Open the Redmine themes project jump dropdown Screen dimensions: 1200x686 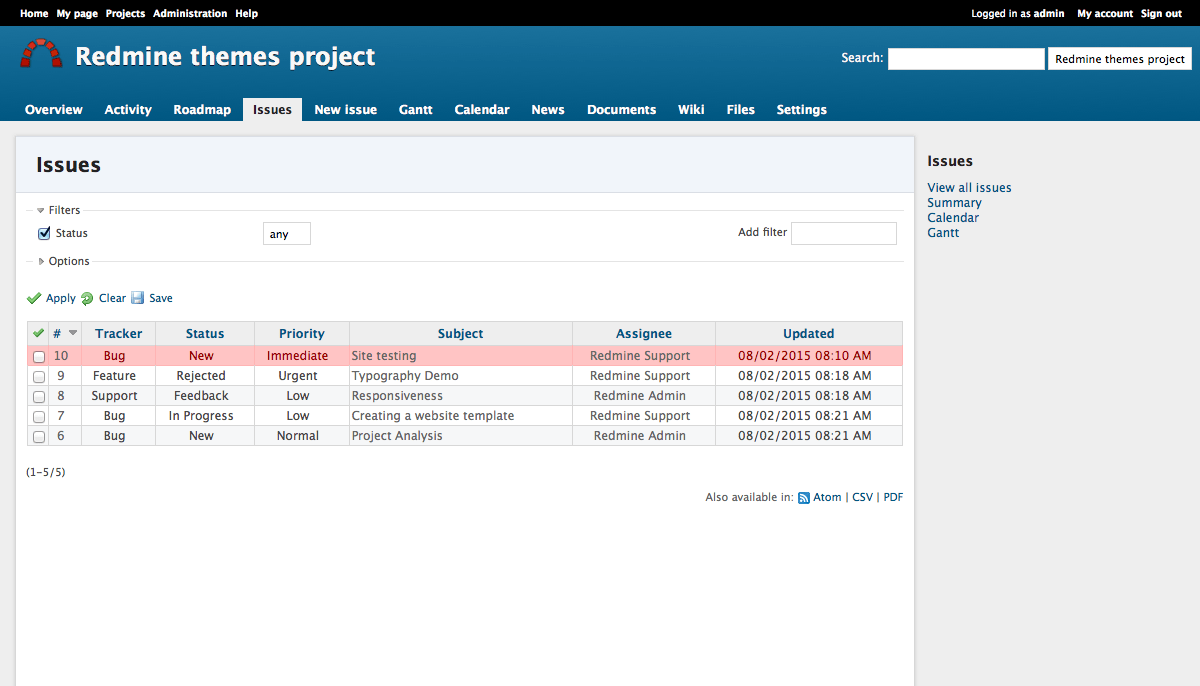point(1120,59)
